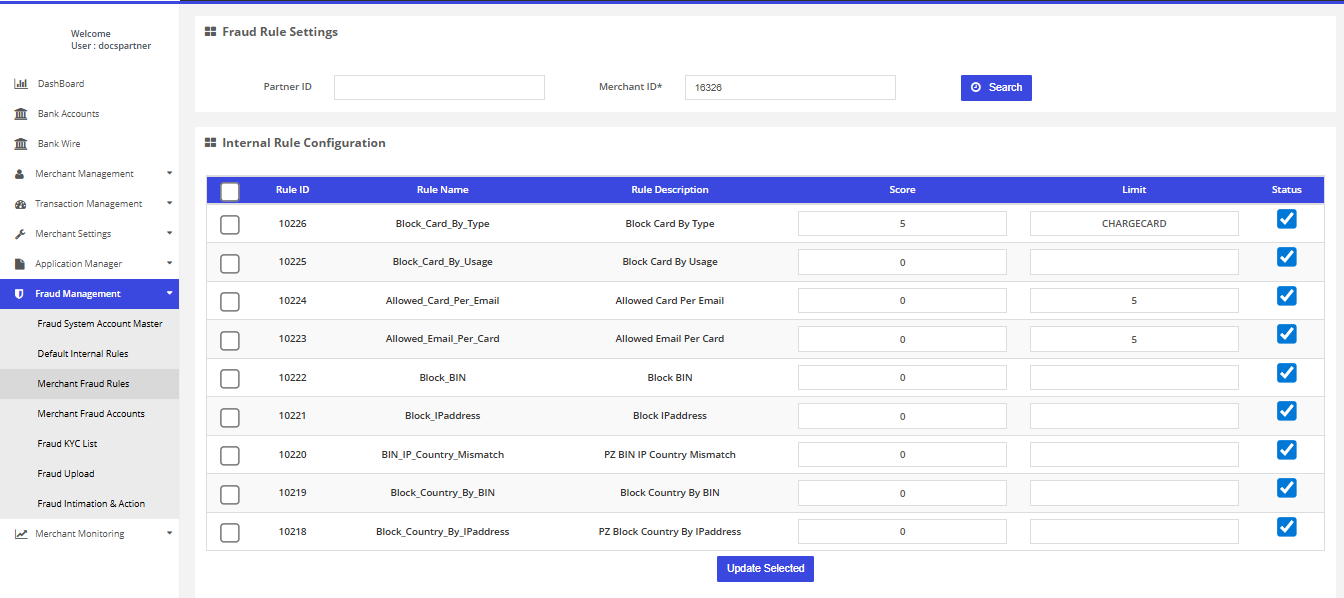Go to Fraud KYC List
1344x598 pixels.
click(67, 444)
